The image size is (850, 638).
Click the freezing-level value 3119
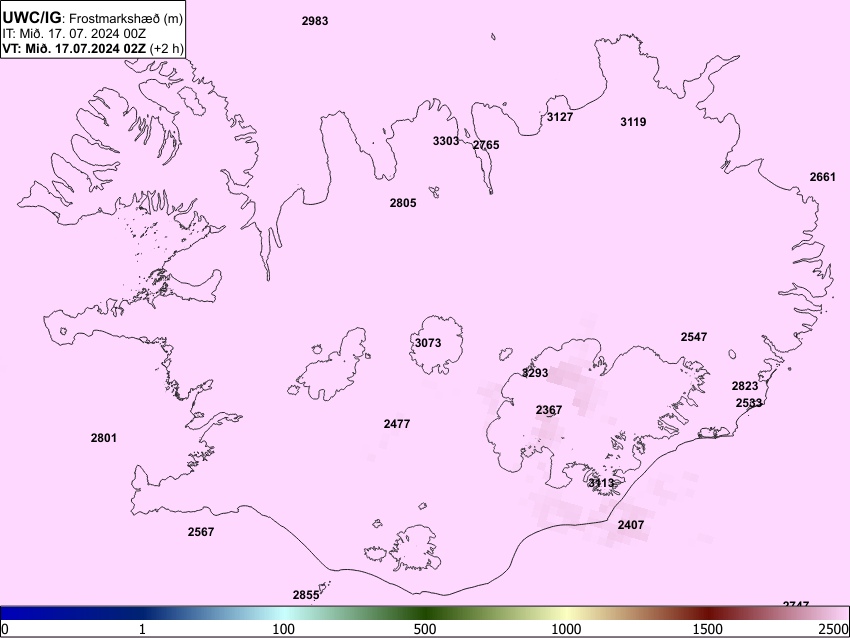tap(633, 122)
